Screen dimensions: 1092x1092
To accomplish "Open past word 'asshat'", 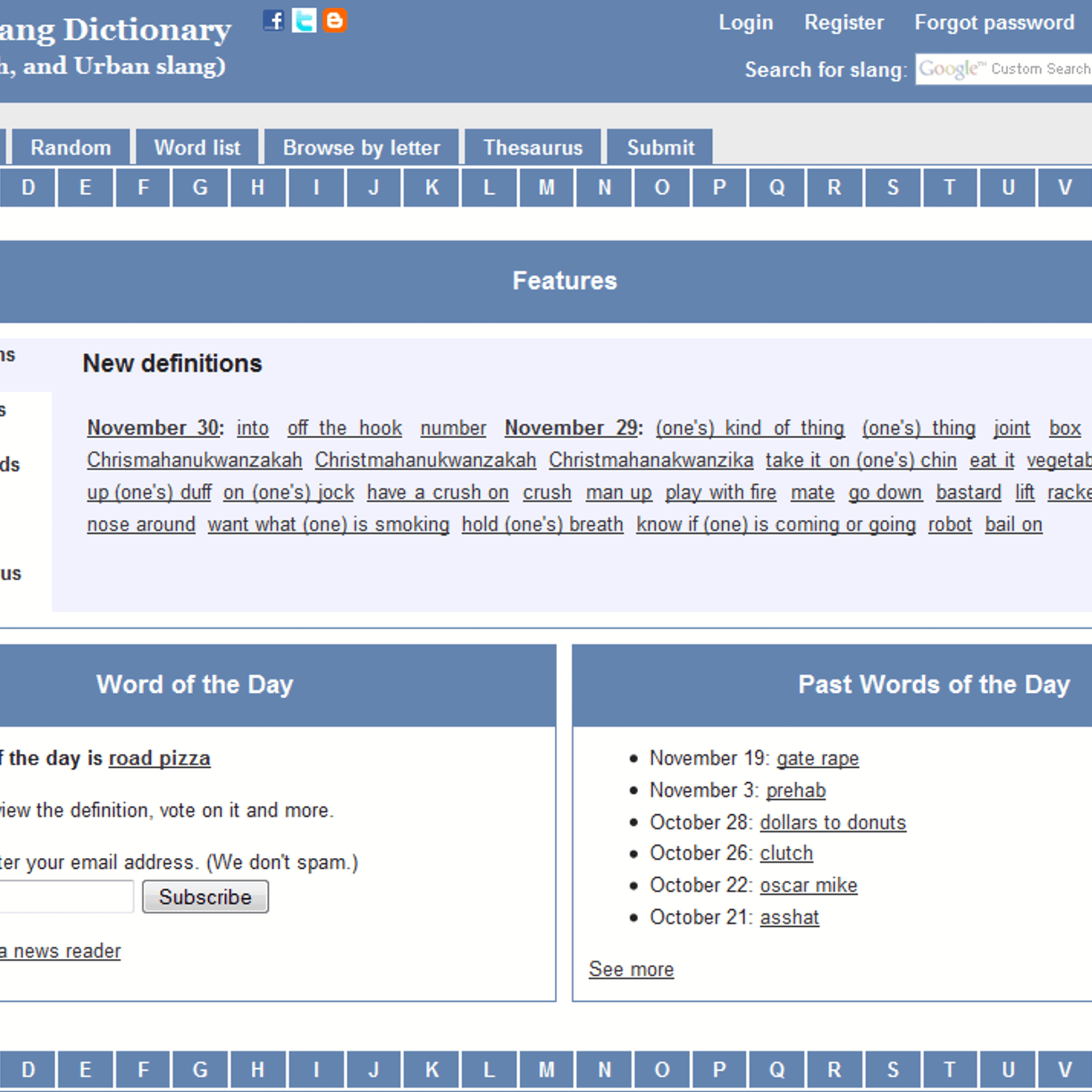I will (789, 917).
